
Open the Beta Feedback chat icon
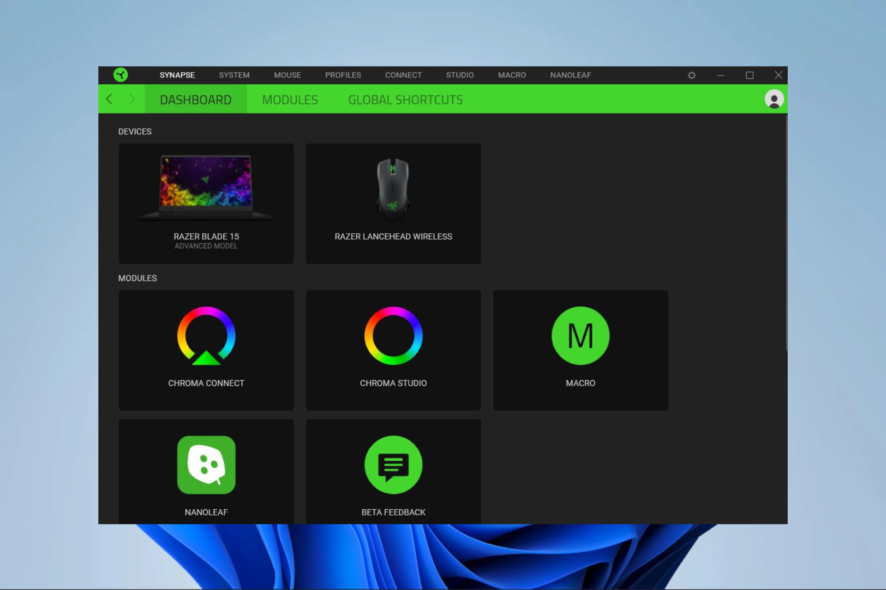pyautogui.click(x=393, y=465)
